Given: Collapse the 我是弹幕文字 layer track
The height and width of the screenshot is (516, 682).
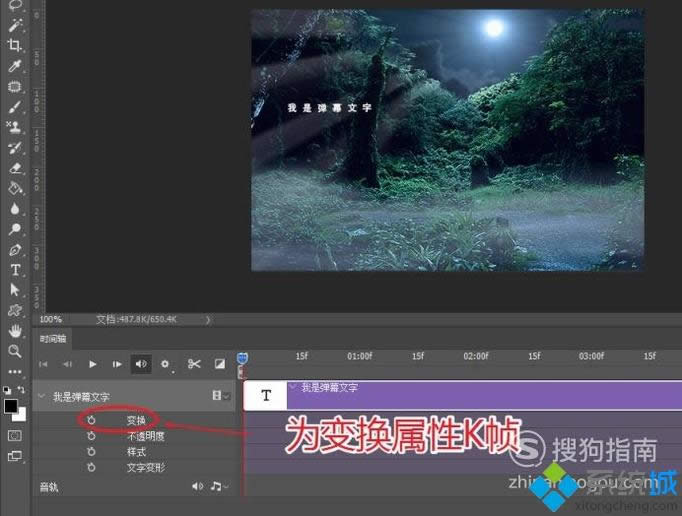Looking at the screenshot, I should pos(42,396).
